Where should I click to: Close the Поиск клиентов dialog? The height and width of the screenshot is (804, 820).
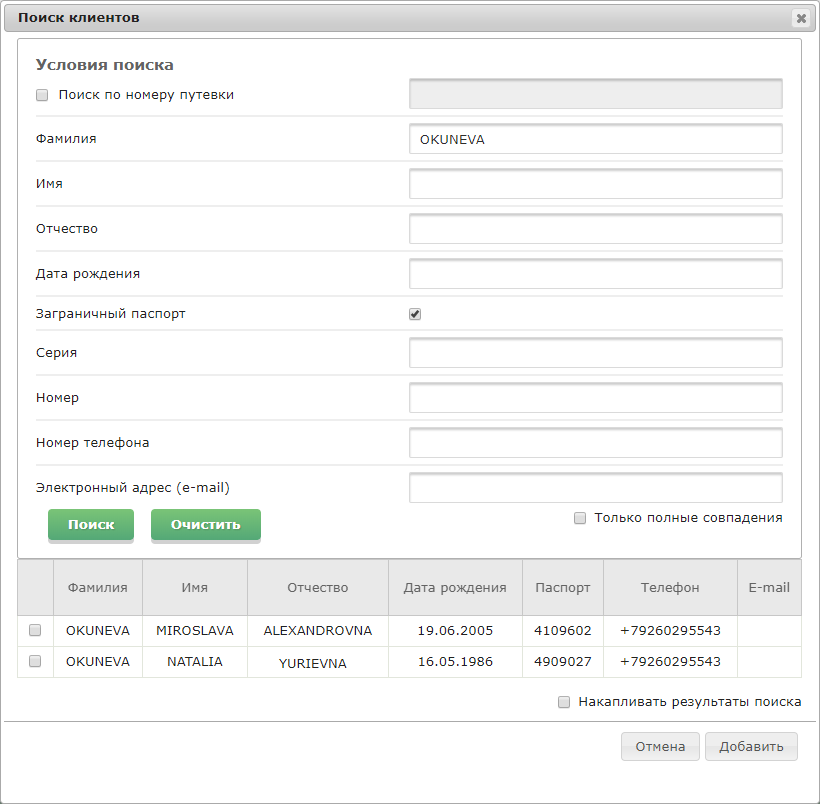pyautogui.click(x=801, y=18)
